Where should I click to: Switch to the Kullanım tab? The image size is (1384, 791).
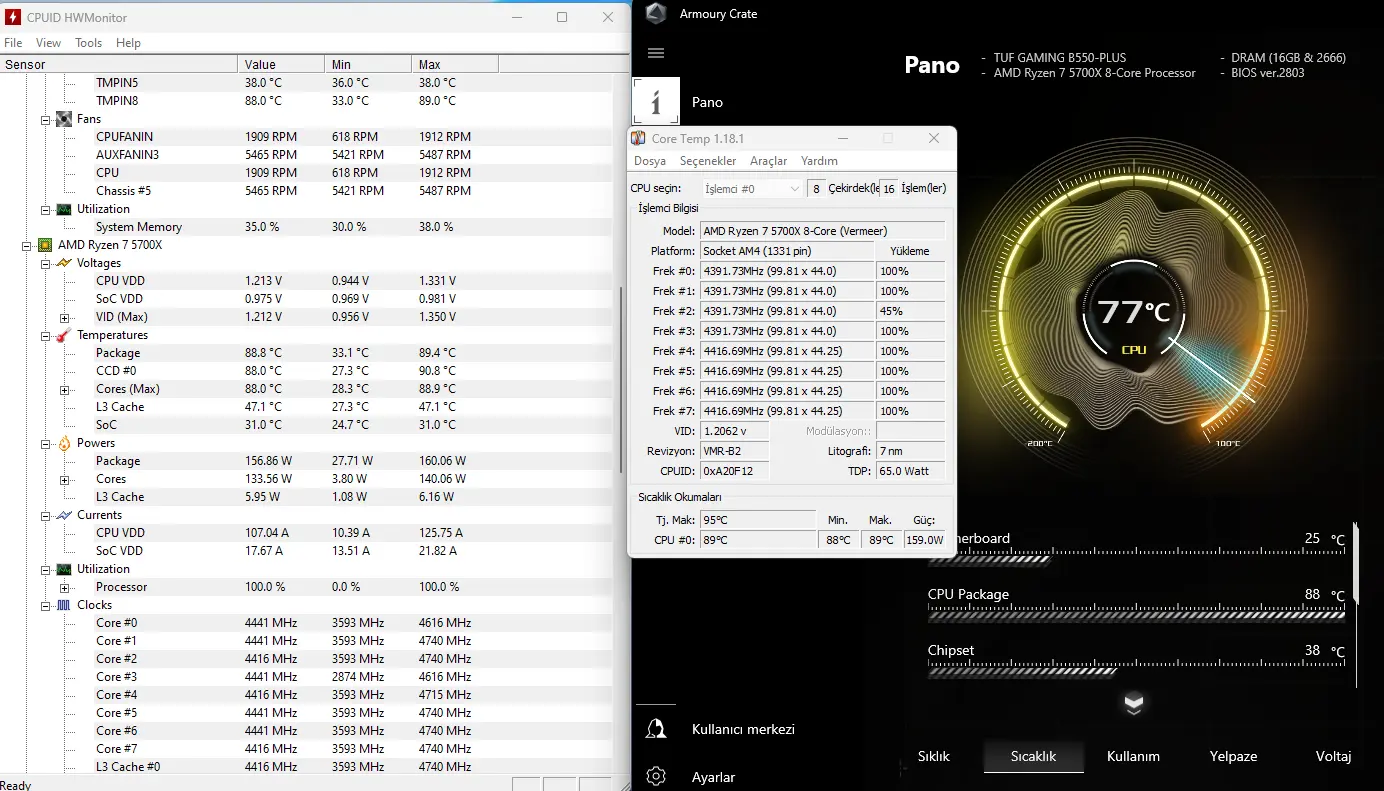tap(1133, 756)
